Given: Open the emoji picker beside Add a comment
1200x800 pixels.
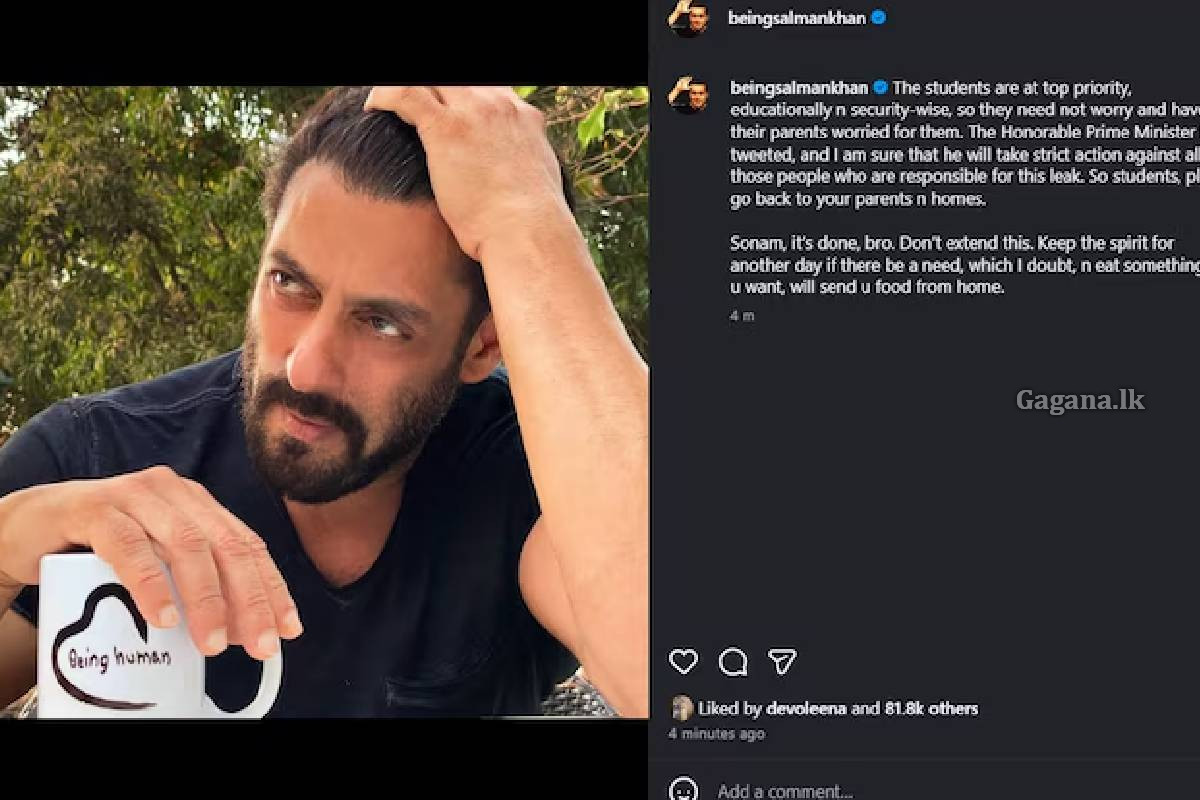Looking at the screenshot, I should pyautogui.click(x=684, y=790).
